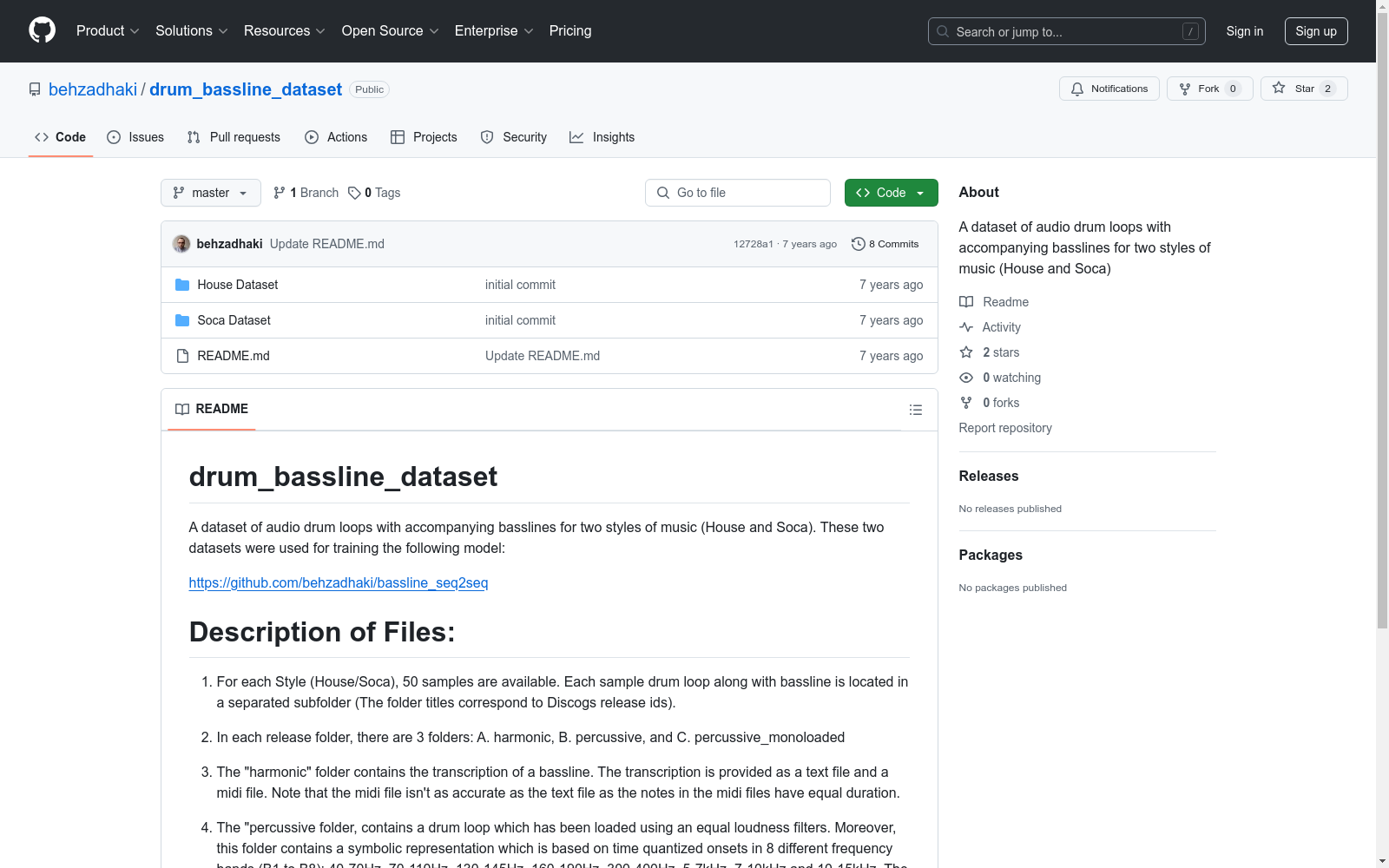The image size is (1389, 868).
Task: View the 2 stars link
Action: point(990,352)
